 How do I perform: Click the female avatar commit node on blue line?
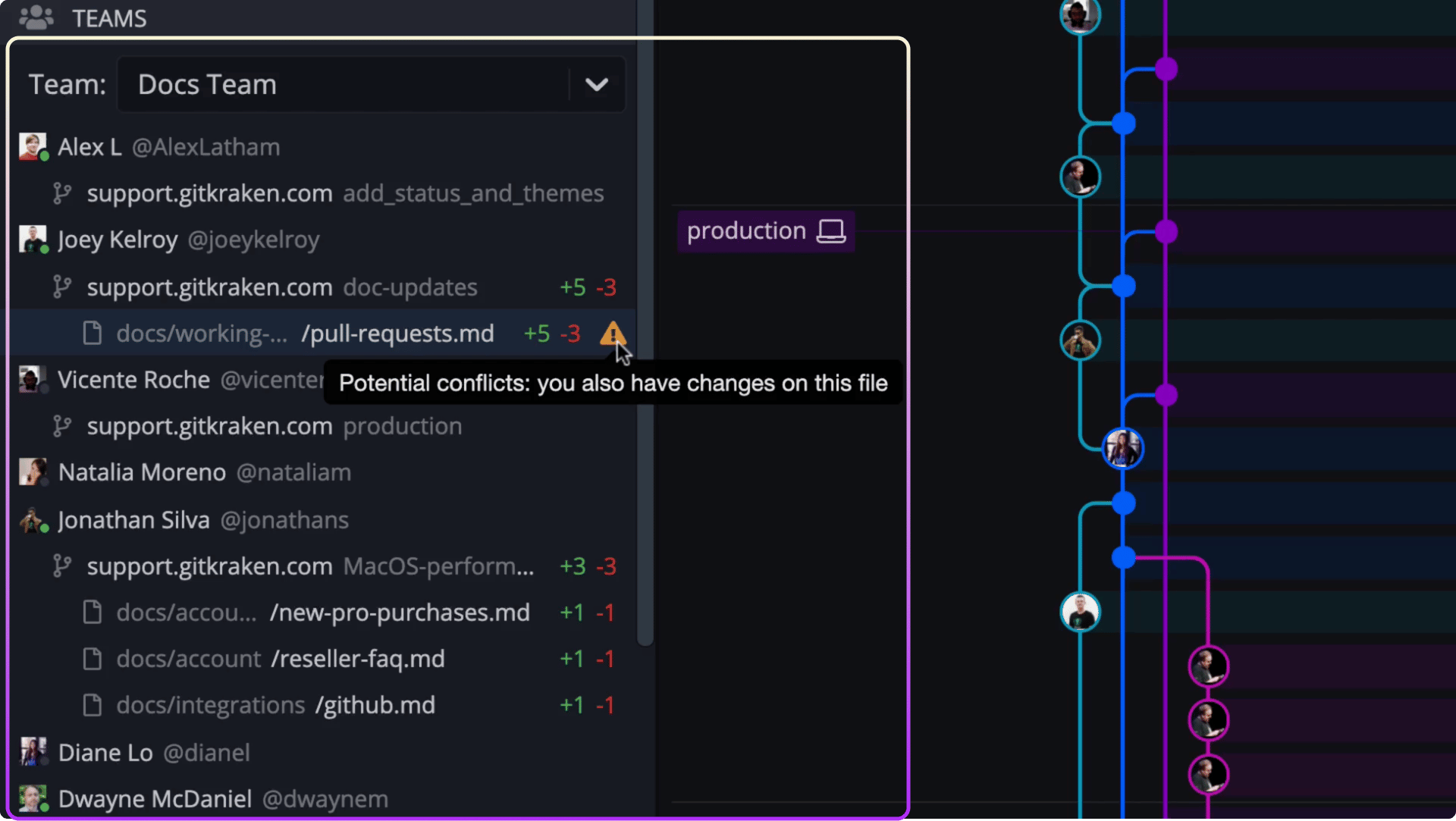1123,449
